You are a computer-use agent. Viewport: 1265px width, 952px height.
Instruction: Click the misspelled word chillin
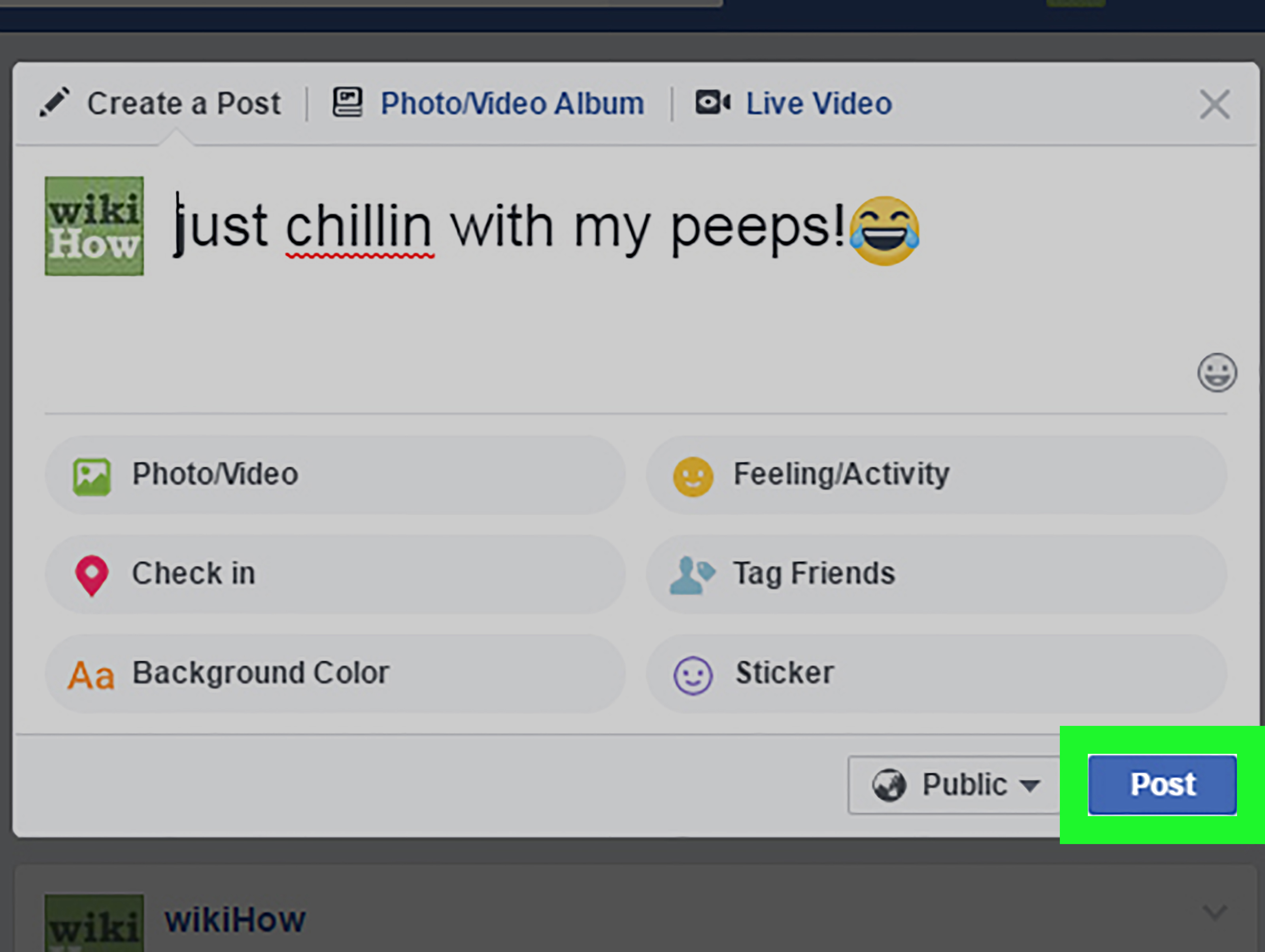(359, 227)
